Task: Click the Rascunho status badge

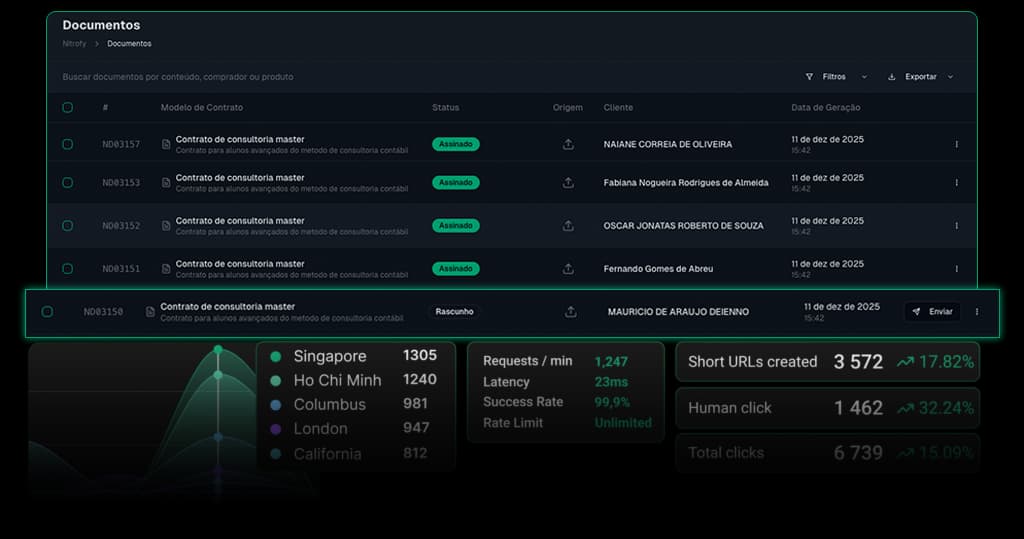Action: point(455,312)
